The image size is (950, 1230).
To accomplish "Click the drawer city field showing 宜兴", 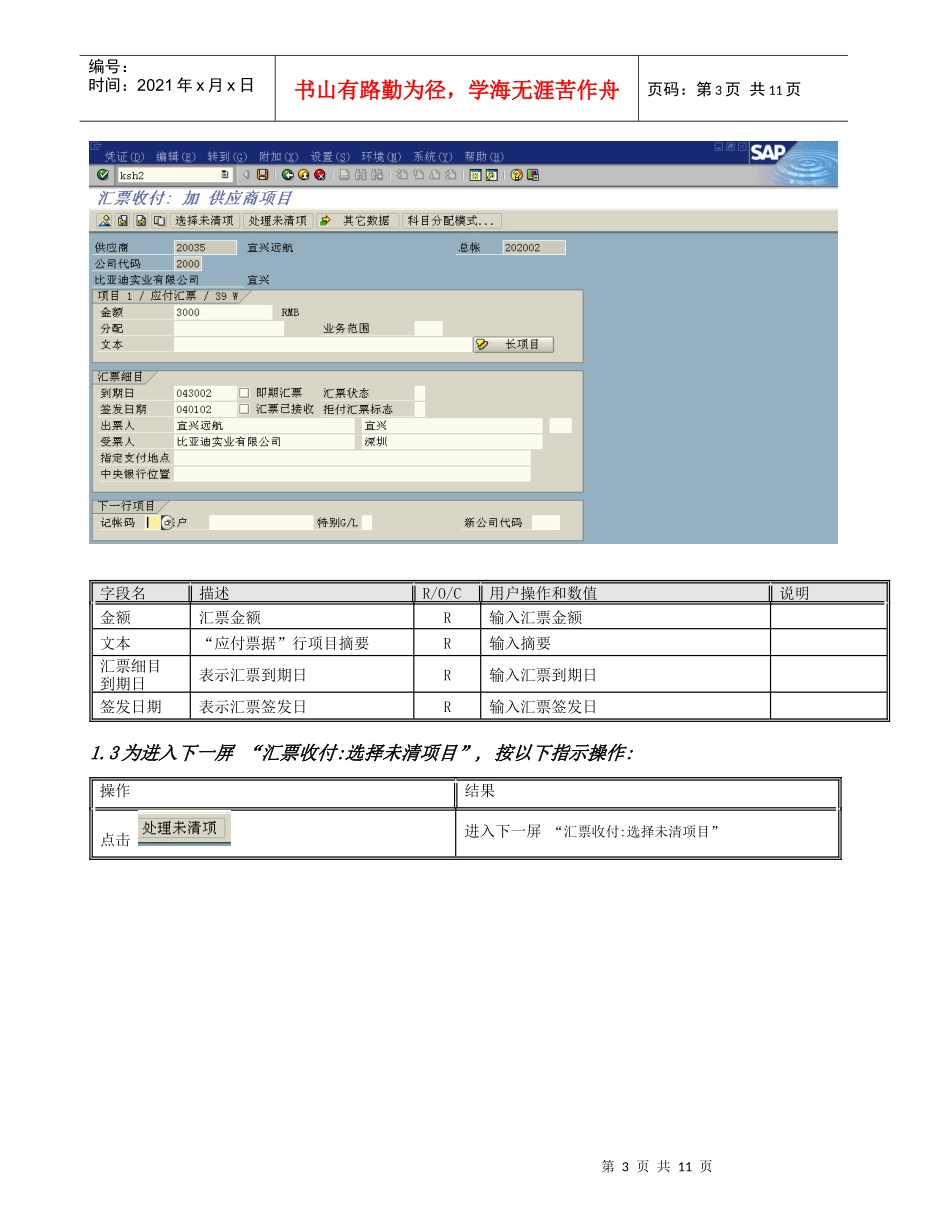I will pos(452,425).
